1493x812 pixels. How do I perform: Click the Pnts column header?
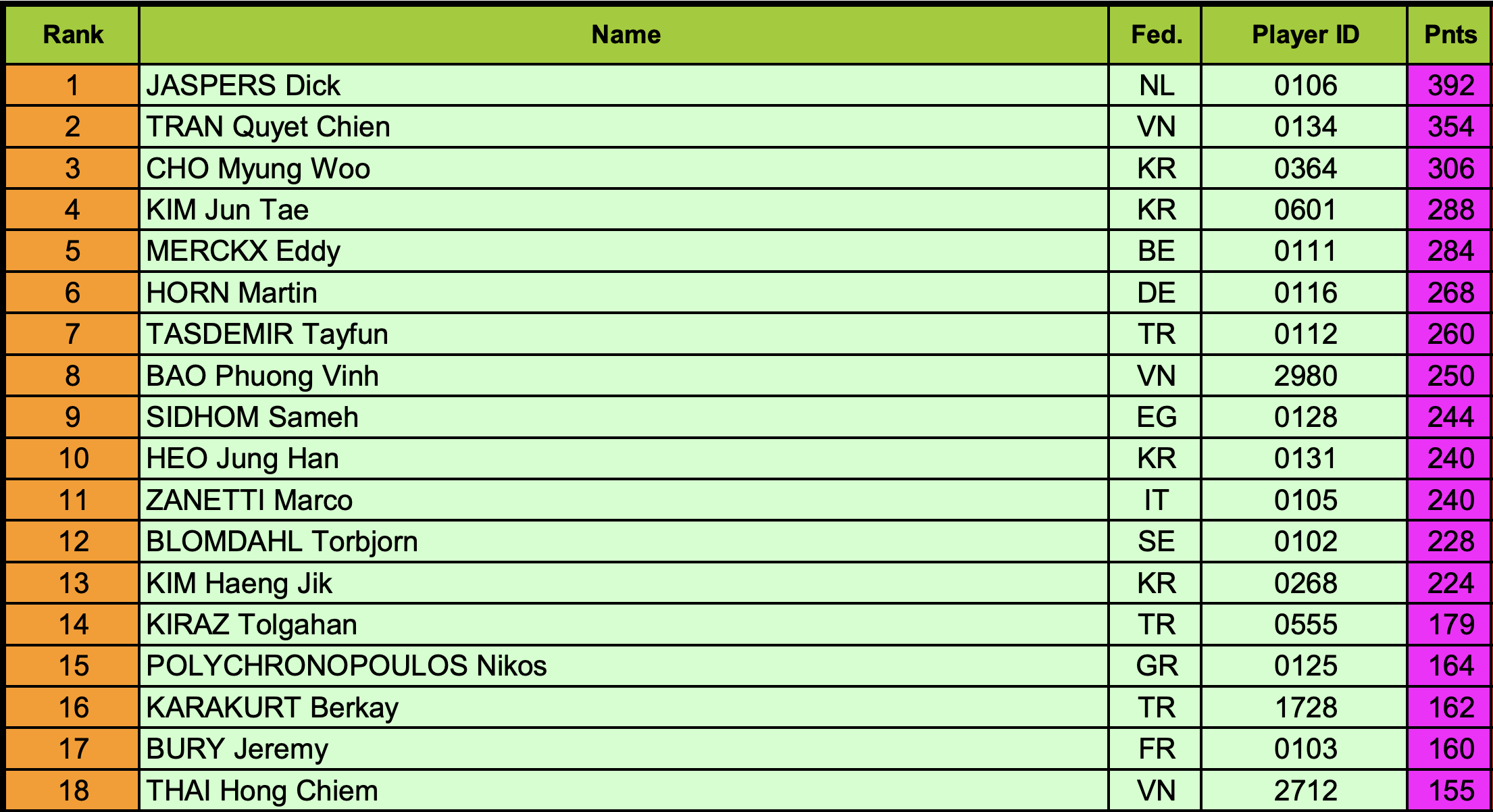pos(1449,35)
